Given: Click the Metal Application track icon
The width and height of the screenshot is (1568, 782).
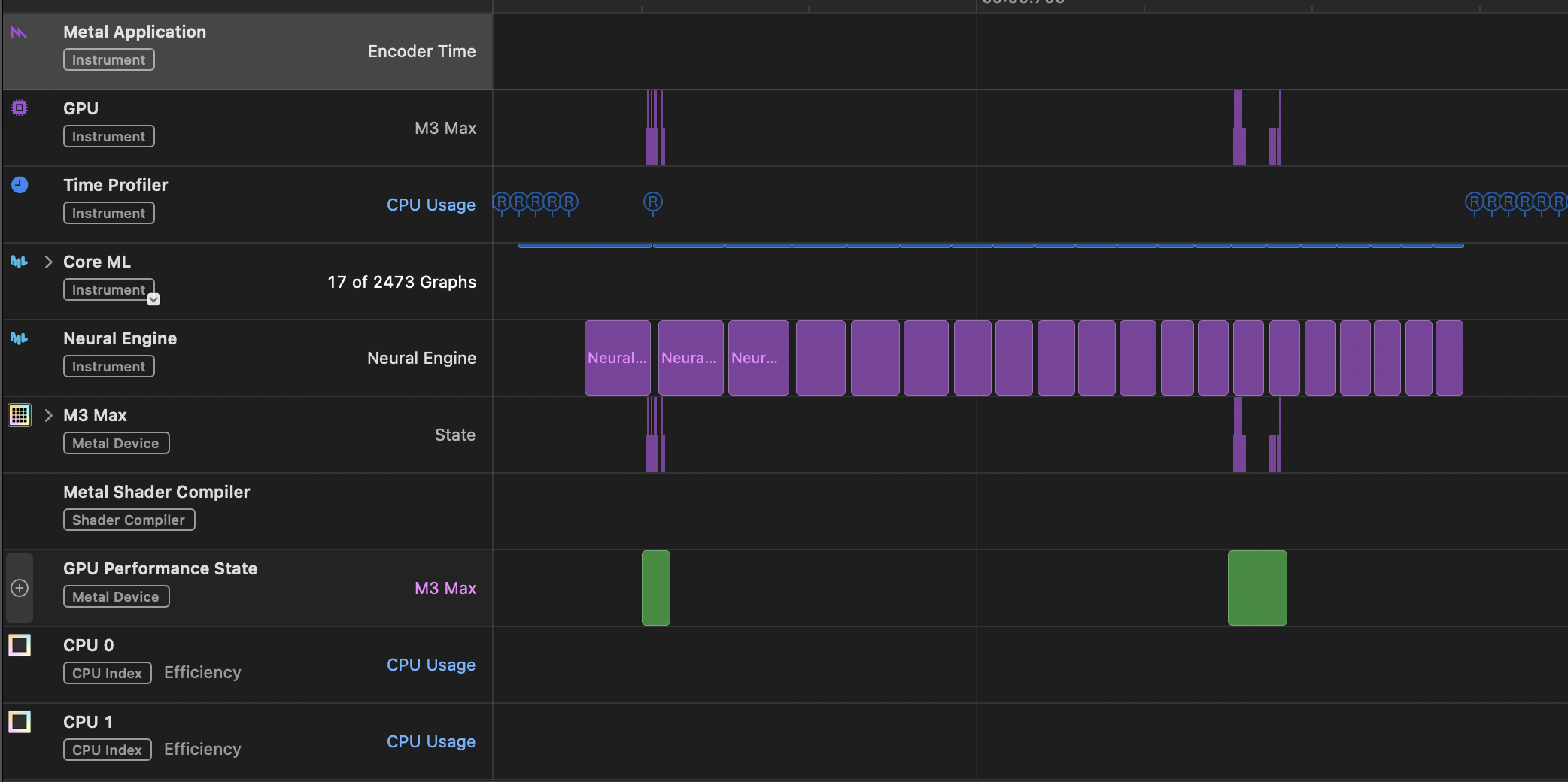Looking at the screenshot, I should coord(20,32).
